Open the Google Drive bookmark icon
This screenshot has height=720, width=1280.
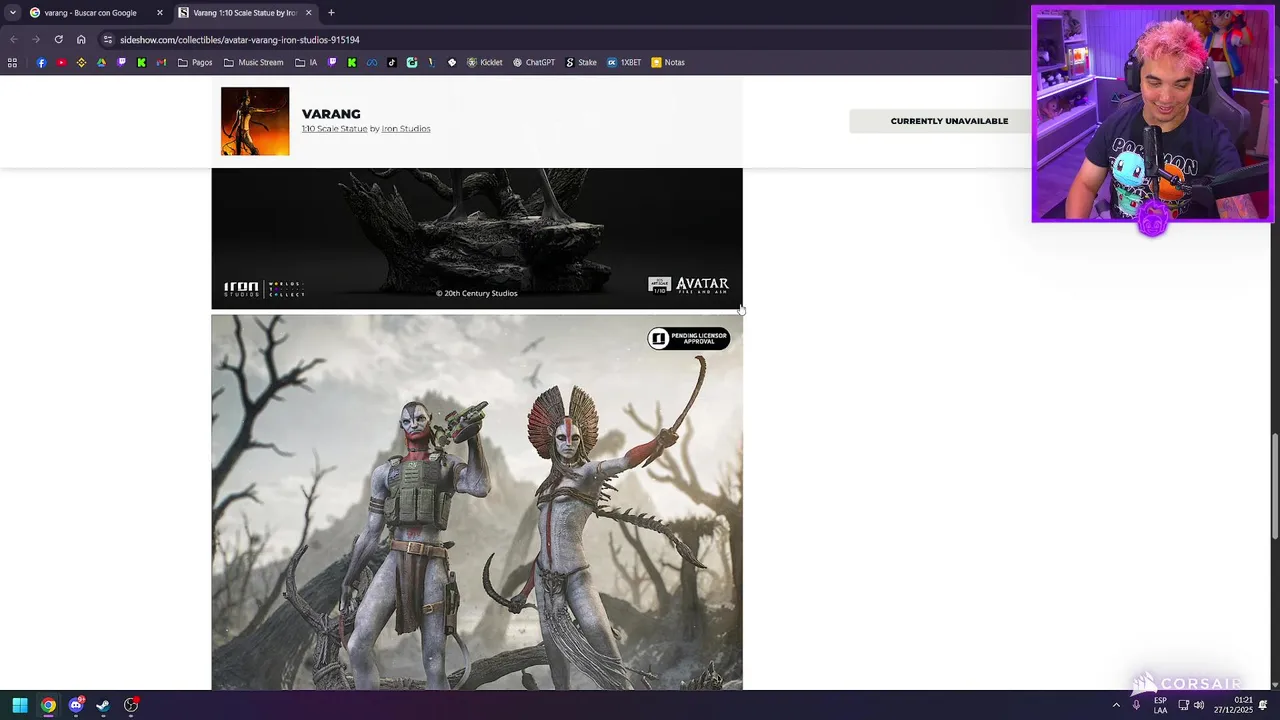(101, 62)
